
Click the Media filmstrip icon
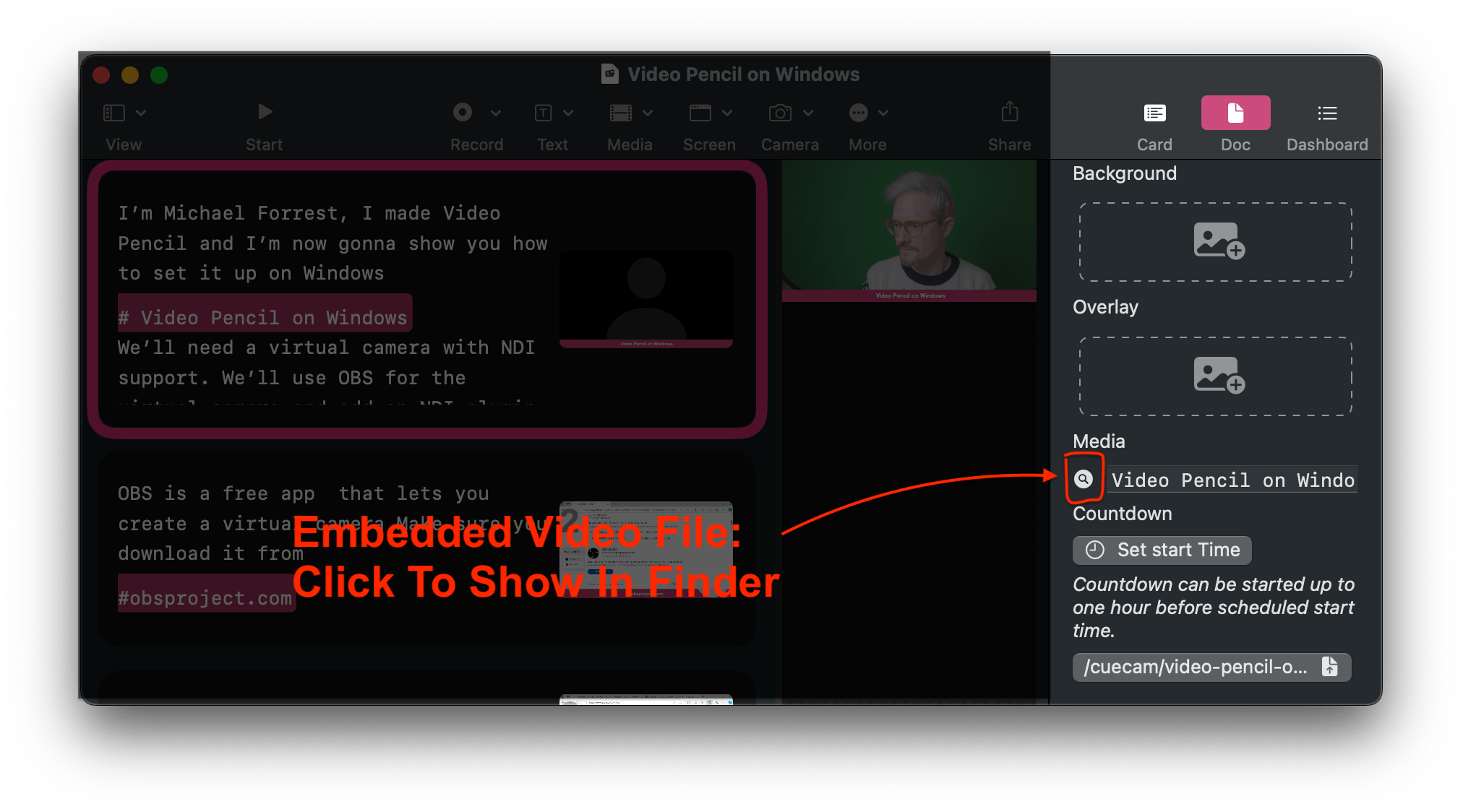tap(620, 113)
